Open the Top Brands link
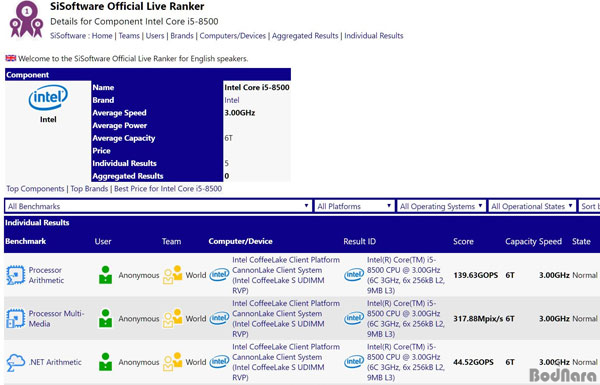The height and width of the screenshot is (385, 600). pos(89,189)
